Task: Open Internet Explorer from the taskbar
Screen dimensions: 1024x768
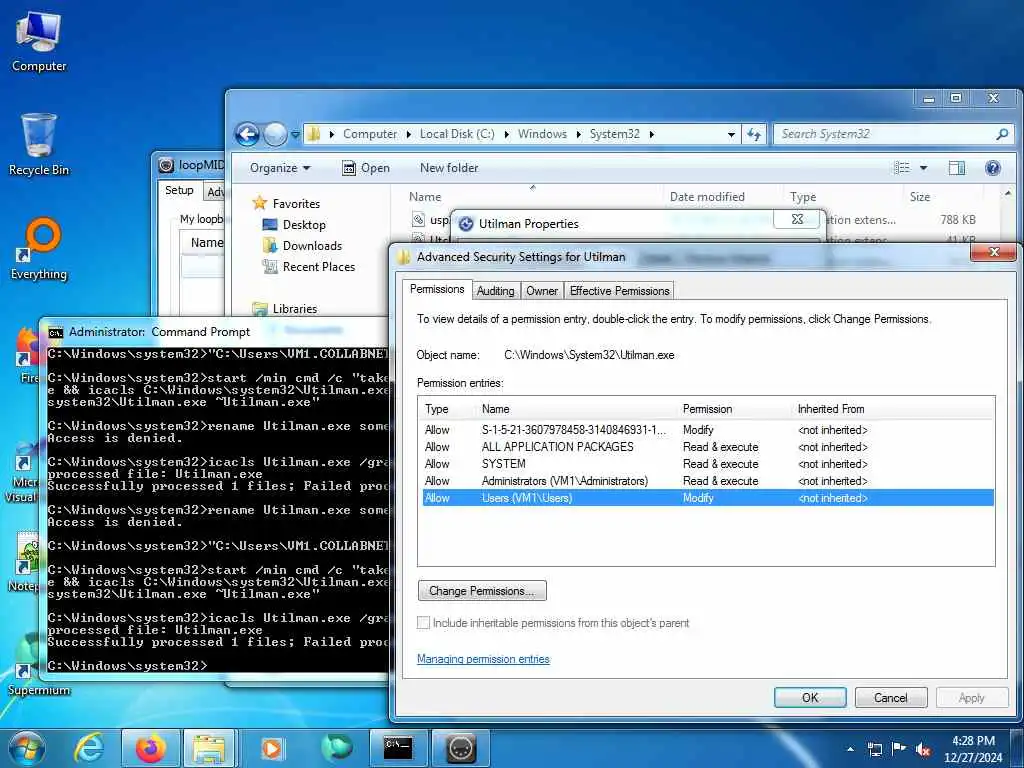Action: point(89,748)
